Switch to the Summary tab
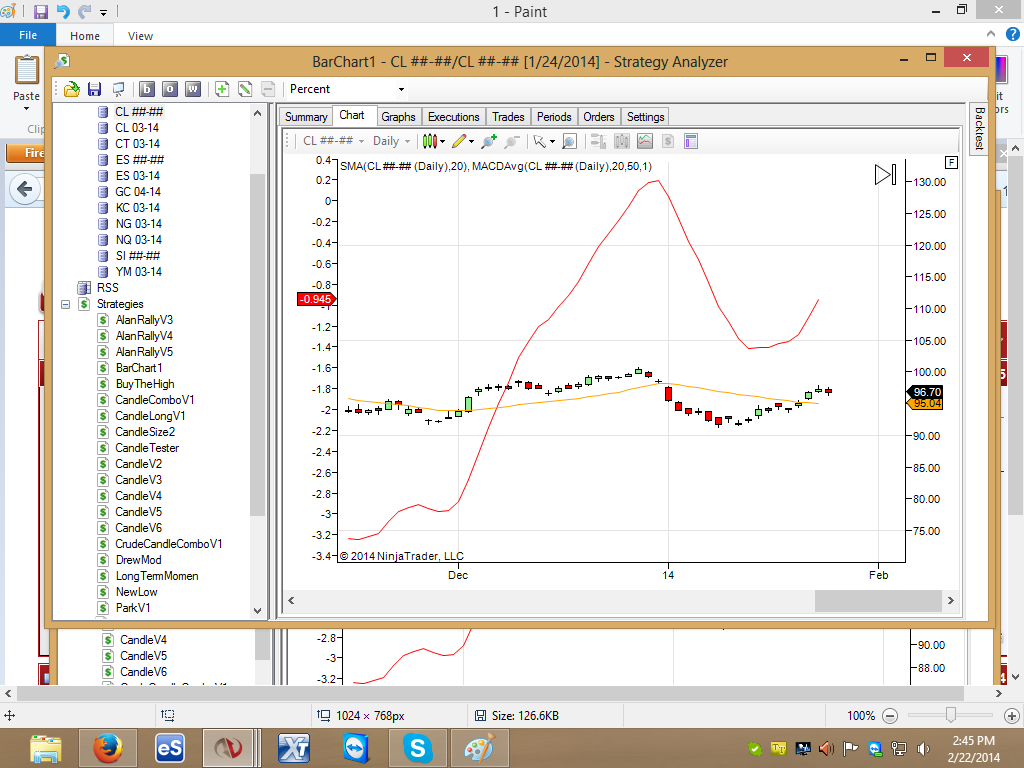 click(x=306, y=117)
